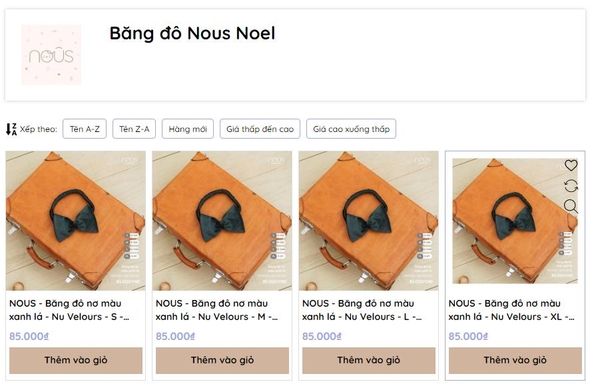The width and height of the screenshot is (600, 390).
Task: Click the heart wishlist icon on XL product
Action: 571,165
